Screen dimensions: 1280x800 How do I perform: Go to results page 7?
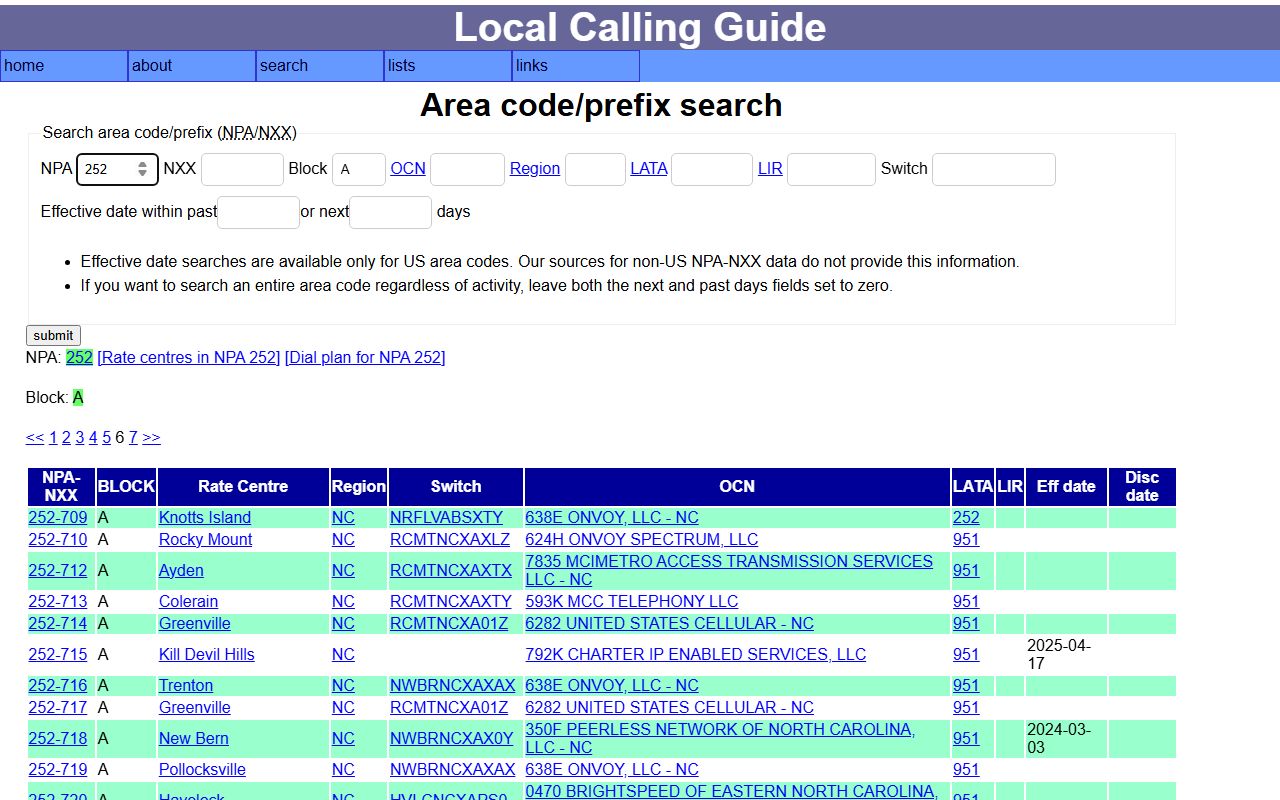133,438
